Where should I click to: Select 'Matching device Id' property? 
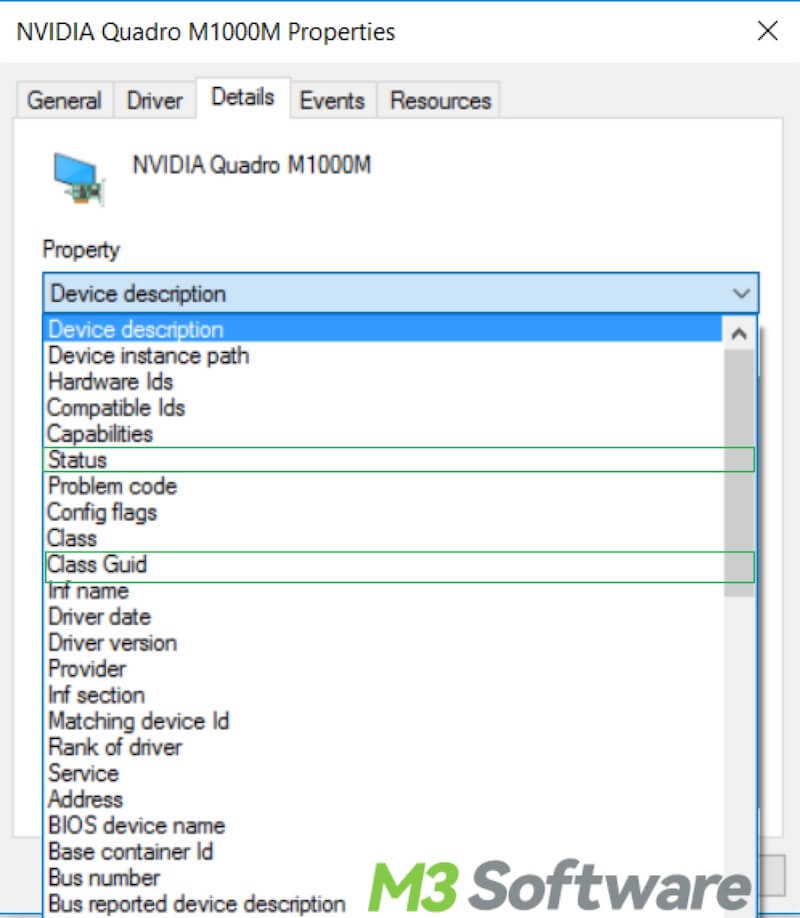[x=383, y=721]
